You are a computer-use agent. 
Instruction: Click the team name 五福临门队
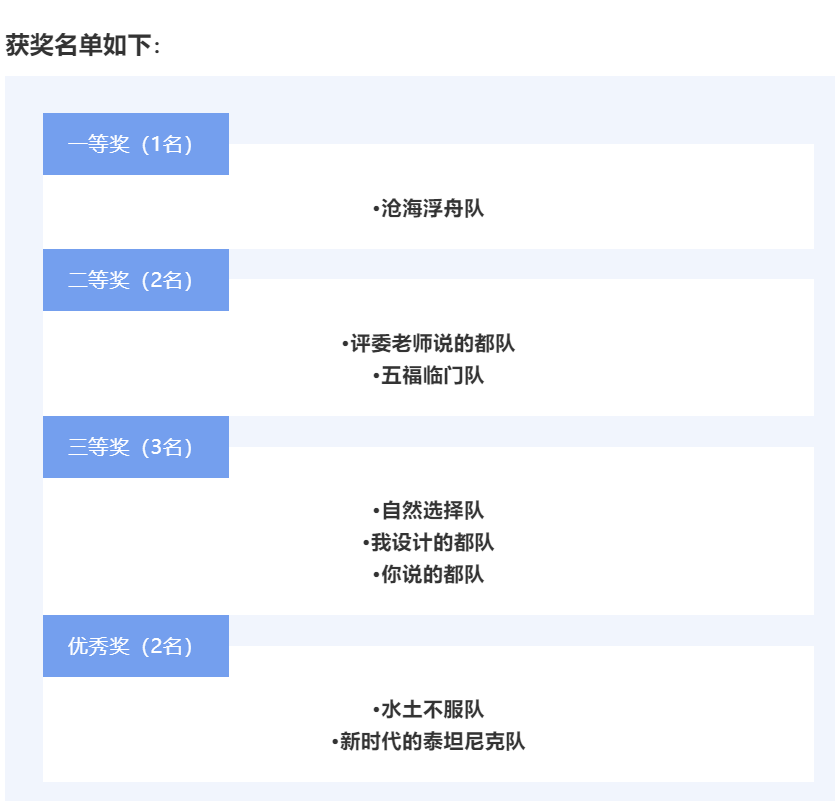[433, 376]
